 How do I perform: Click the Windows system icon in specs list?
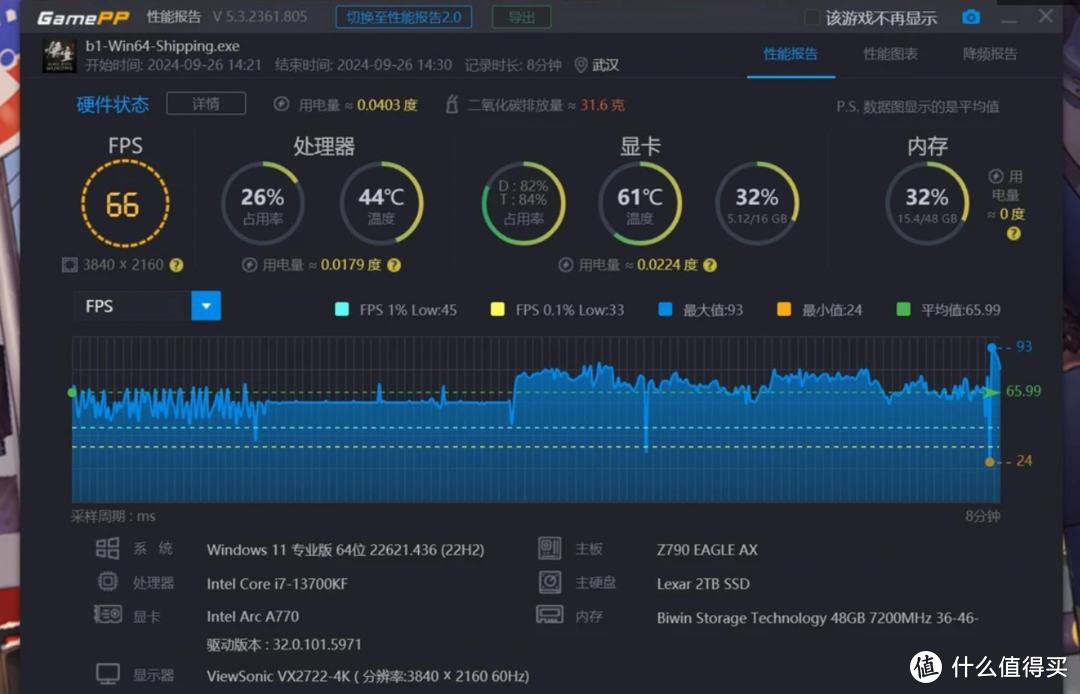pyautogui.click(x=107, y=548)
